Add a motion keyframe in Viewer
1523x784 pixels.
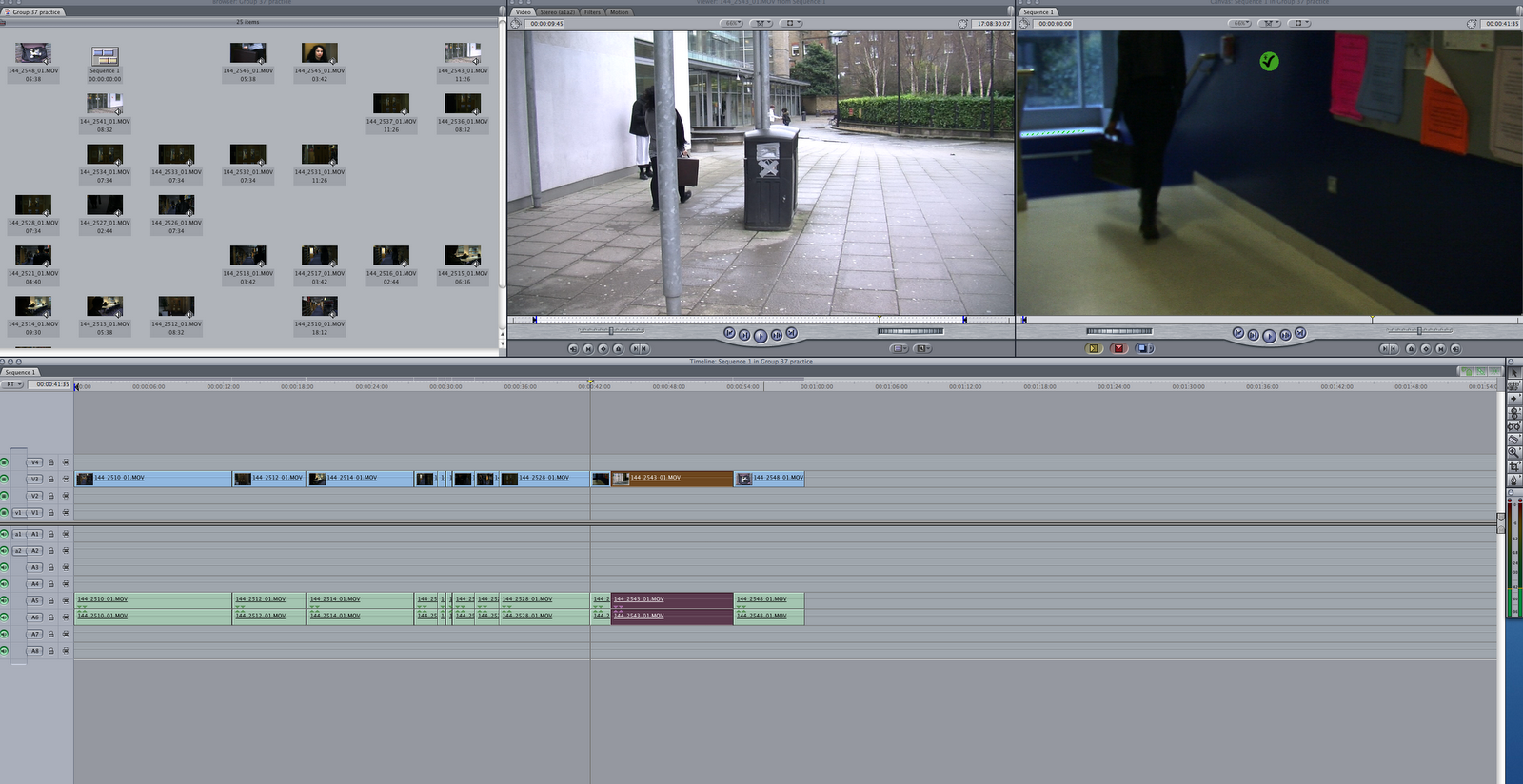pos(603,349)
